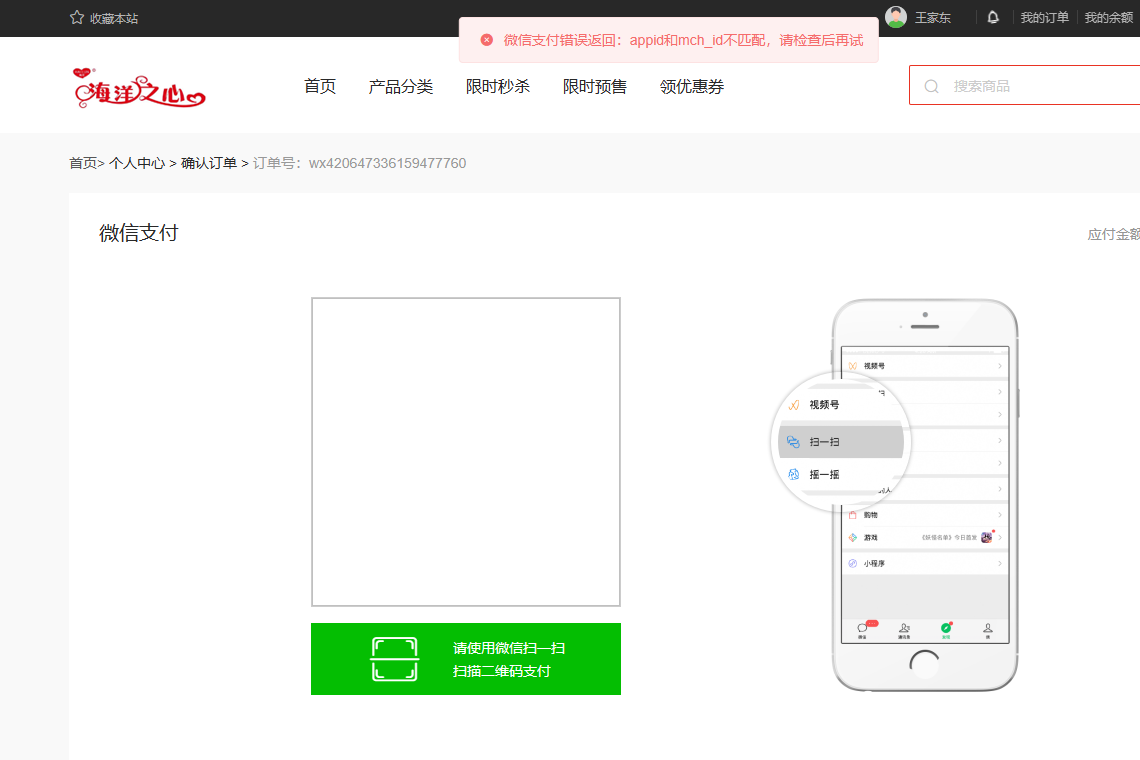Open 限时预售 navigation item
Viewport: 1140px width, 760px height.
pyautogui.click(x=595, y=87)
